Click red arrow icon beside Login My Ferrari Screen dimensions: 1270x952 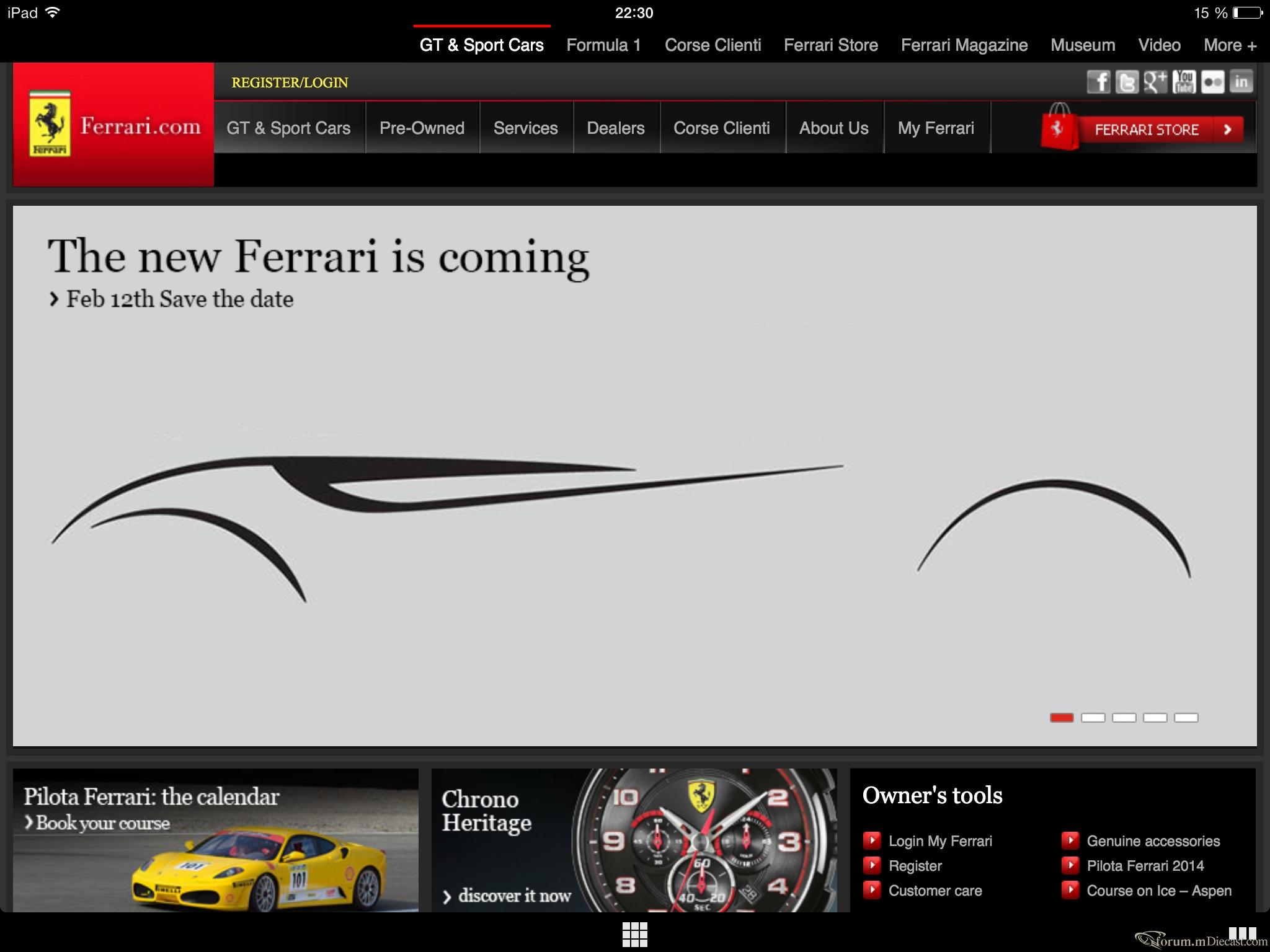(x=872, y=840)
